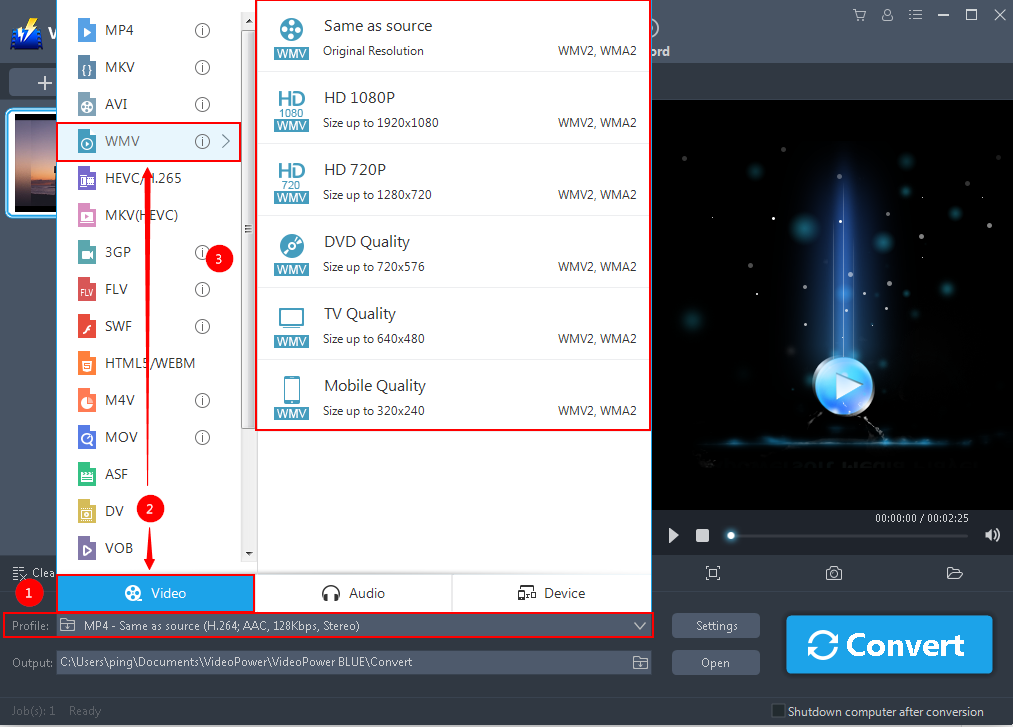Image resolution: width=1013 pixels, height=727 pixels.
Task: Take a snapshot using the camera icon
Action: (834, 572)
